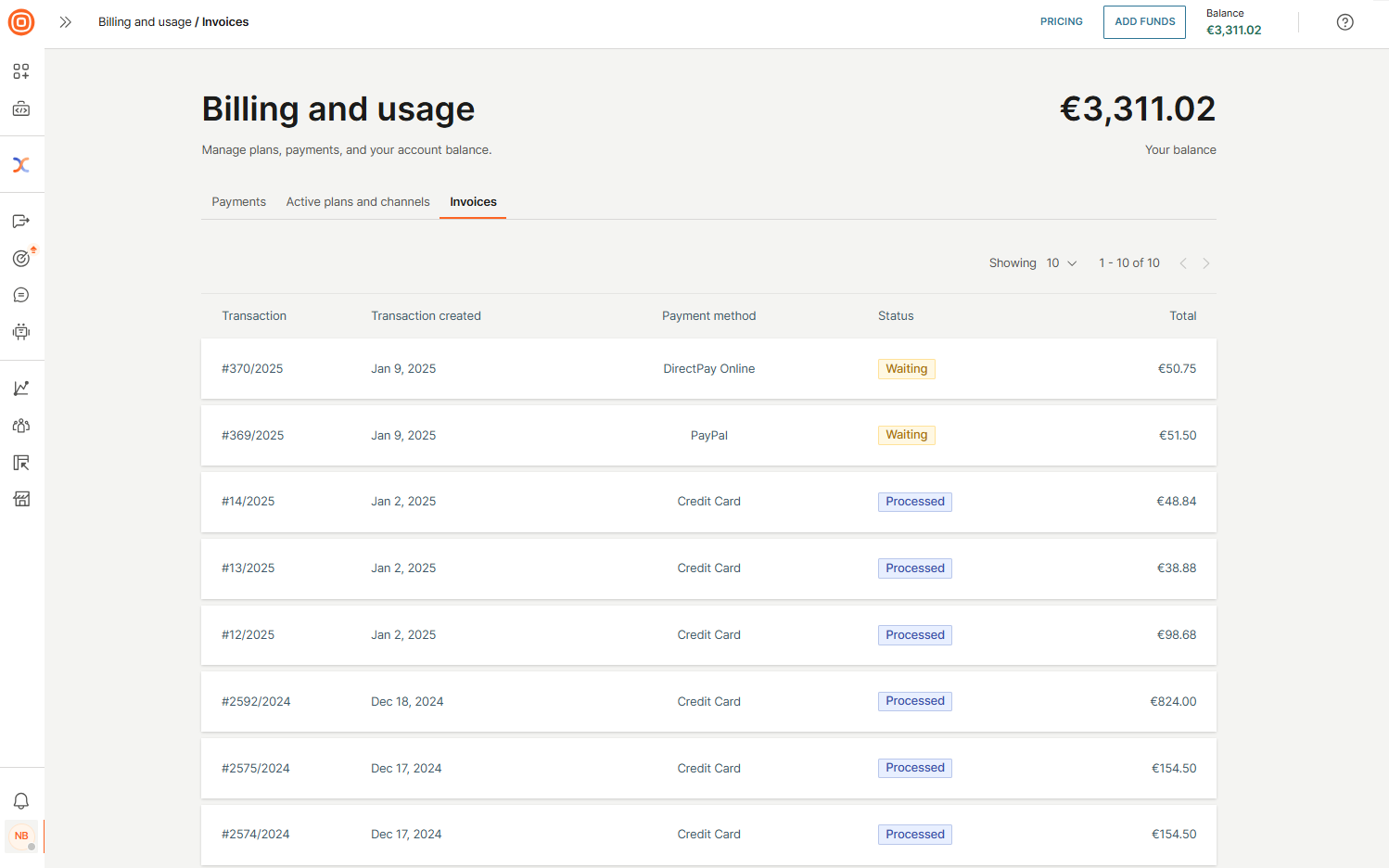Click Processed badge on invoice #14/2025

point(914,502)
